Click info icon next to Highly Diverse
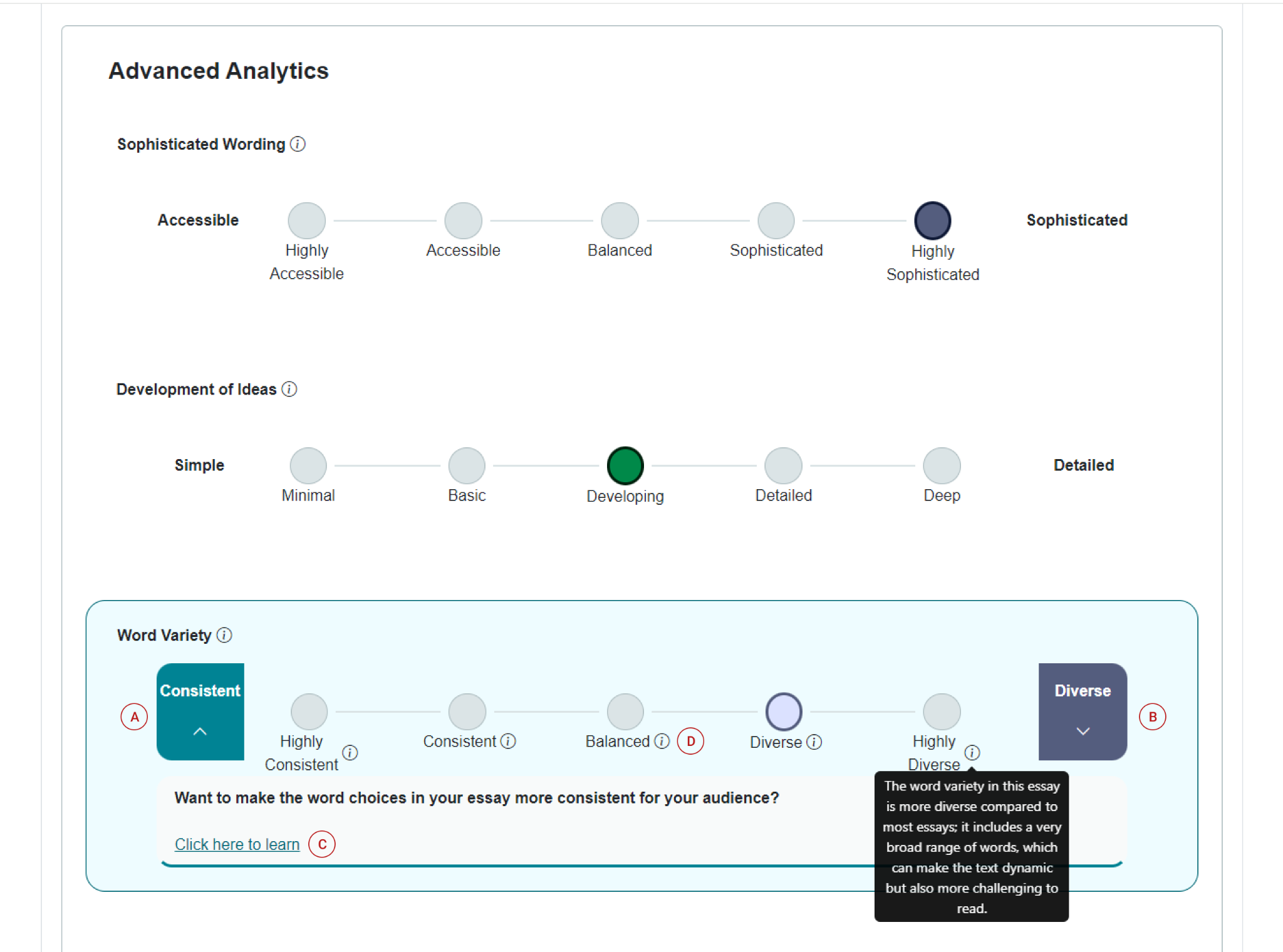The image size is (1283, 952). 972,752
